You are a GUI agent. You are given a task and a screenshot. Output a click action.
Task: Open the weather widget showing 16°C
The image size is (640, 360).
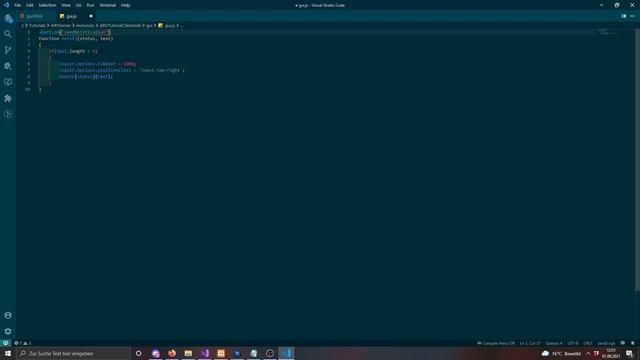click(x=561, y=353)
